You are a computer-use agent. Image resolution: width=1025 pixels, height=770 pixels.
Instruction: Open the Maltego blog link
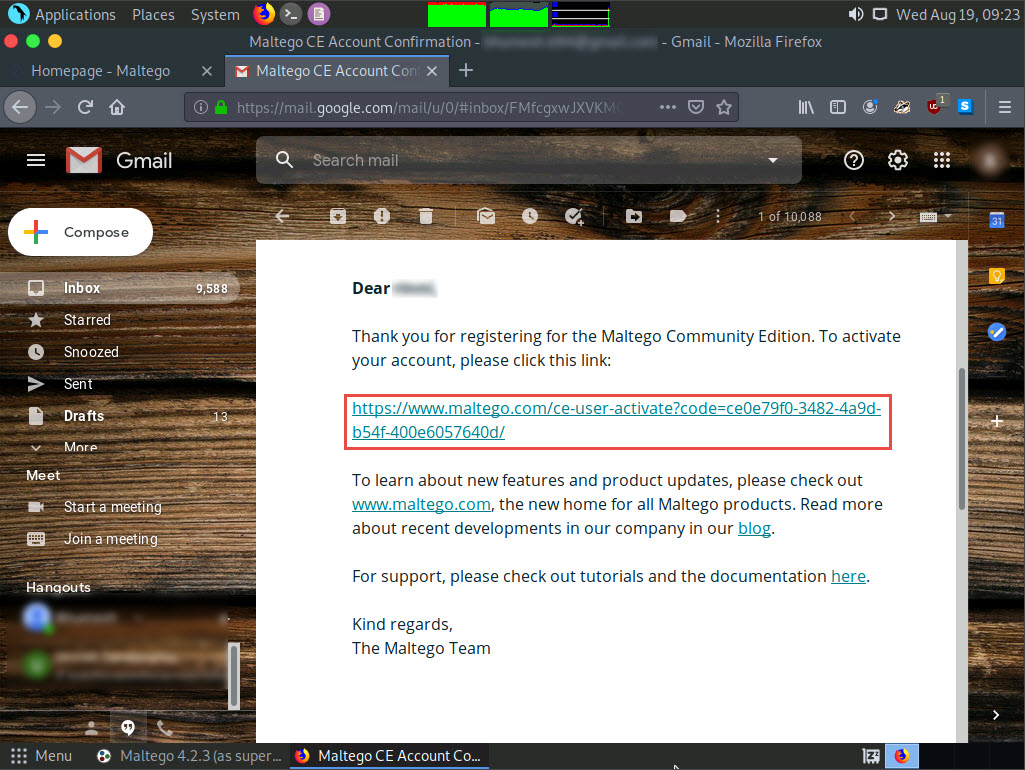click(754, 528)
